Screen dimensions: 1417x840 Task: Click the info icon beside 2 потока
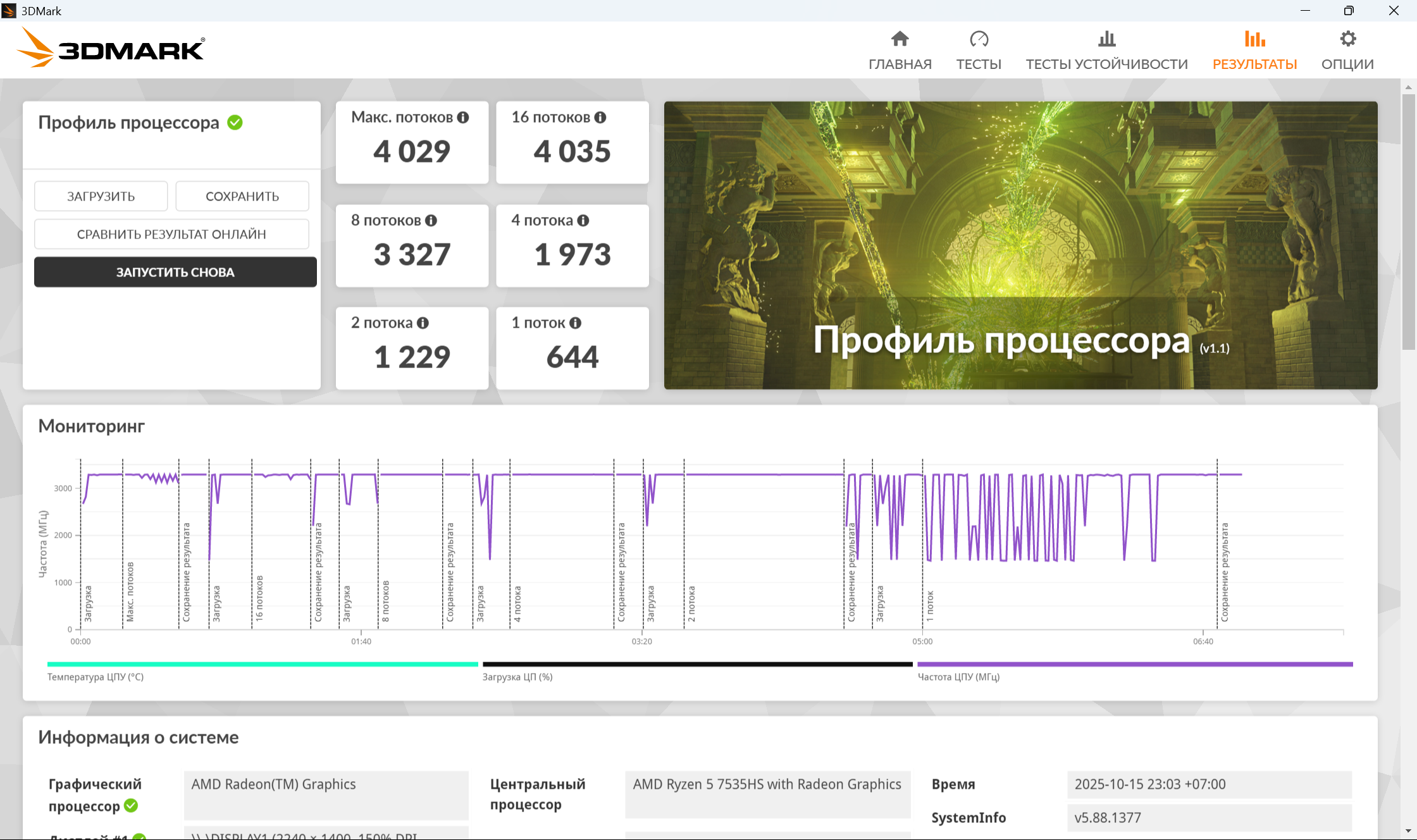(x=423, y=323)
